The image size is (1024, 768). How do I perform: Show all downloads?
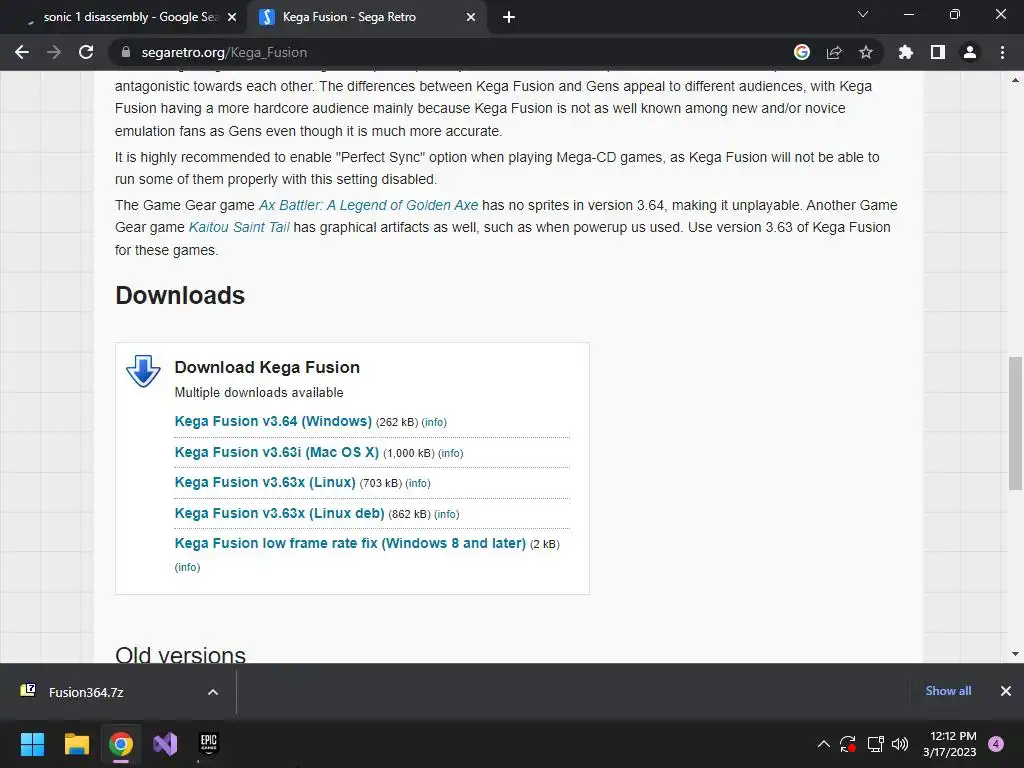[948, 691]
